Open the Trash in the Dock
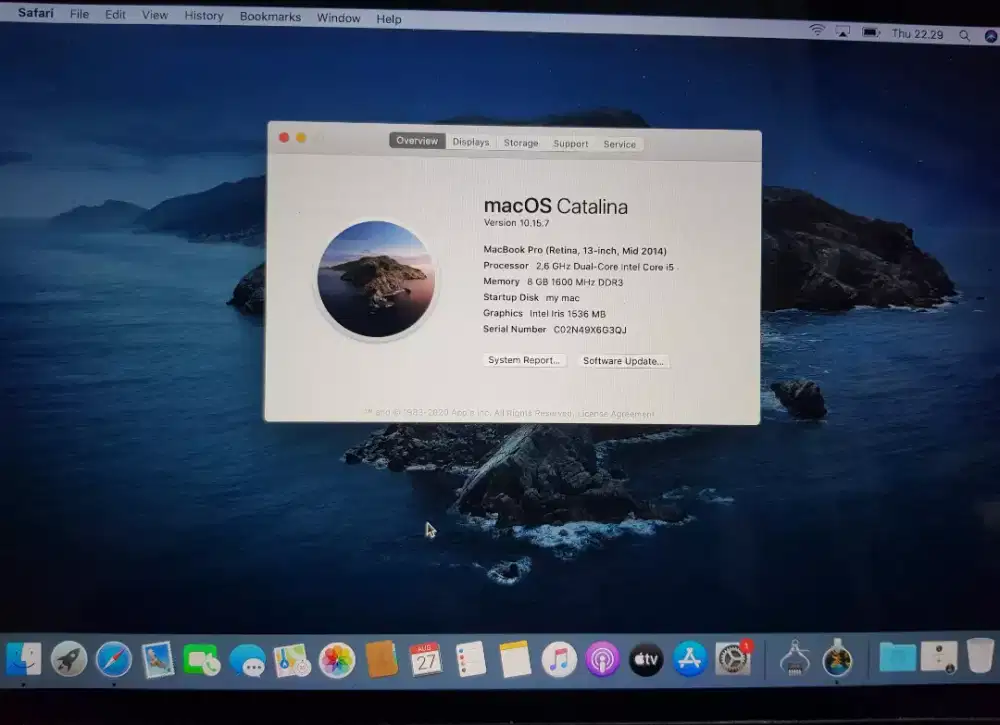Viewport: 1000px width, 725px height. pos(981,655)
